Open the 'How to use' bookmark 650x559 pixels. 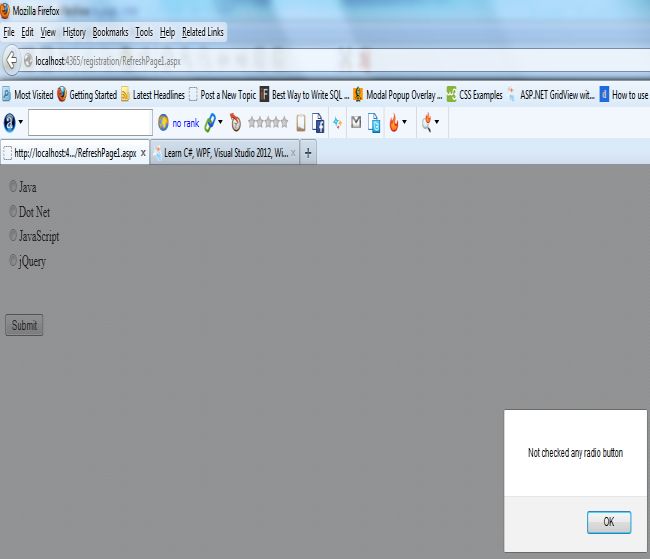(624, 95)
